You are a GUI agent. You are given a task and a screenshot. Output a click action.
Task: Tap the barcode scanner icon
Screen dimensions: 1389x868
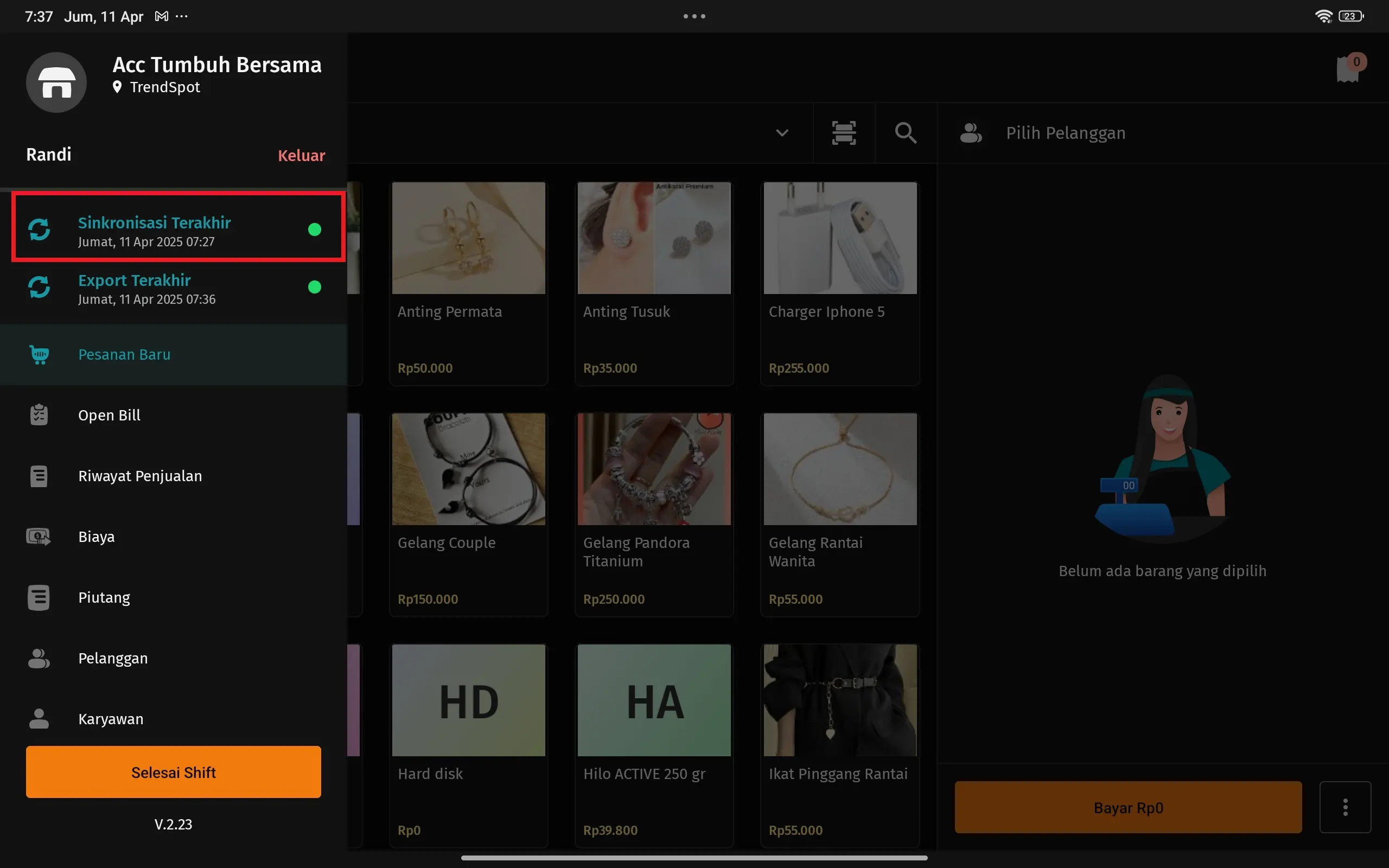843,132
